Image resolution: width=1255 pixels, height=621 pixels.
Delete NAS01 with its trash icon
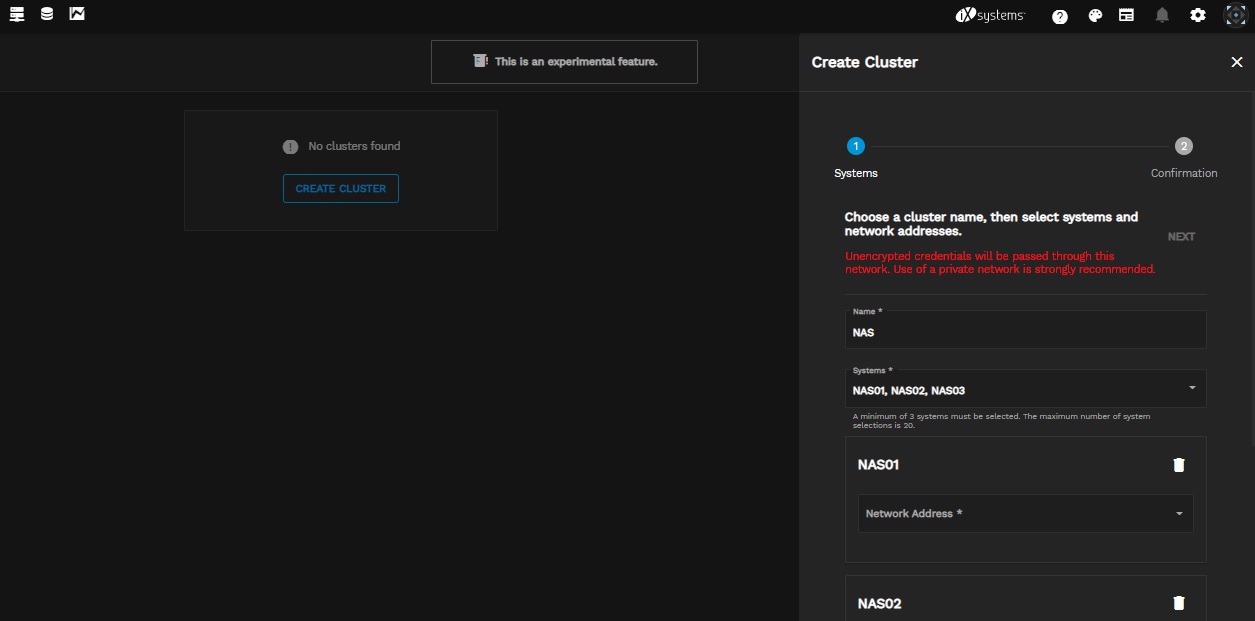point(1179,465)
